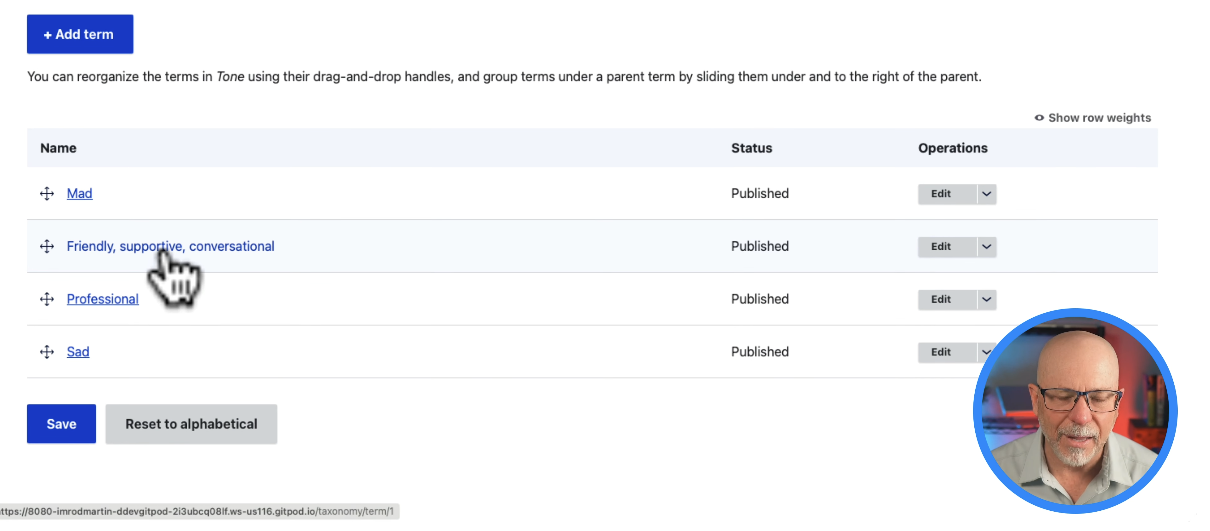Click the move handle for Professional term
This screenshot has height=531, width=1210.
click(46, 299)
